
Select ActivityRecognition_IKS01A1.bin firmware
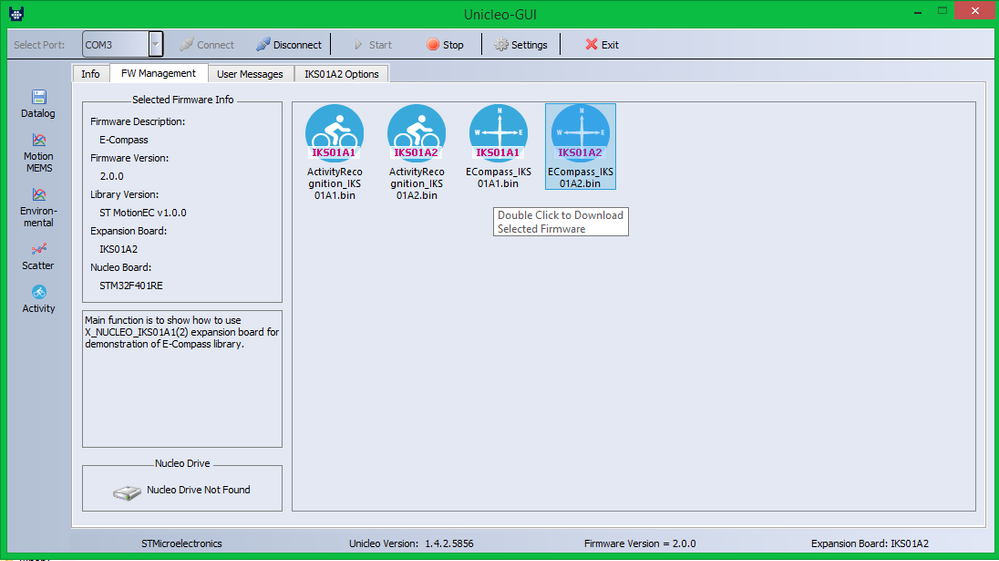coord(334,153)
